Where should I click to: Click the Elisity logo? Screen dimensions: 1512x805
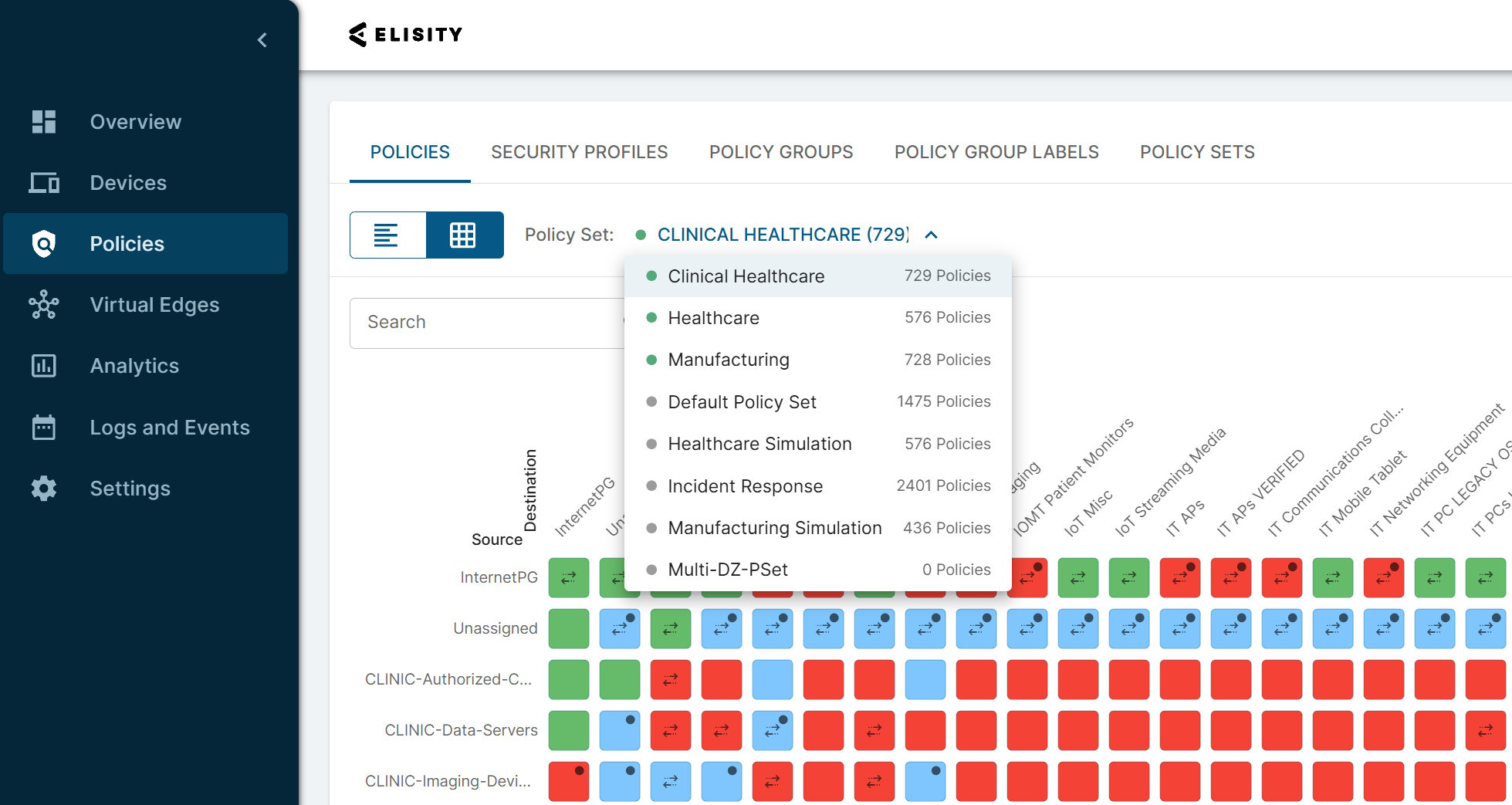click(x=406, y=35)
